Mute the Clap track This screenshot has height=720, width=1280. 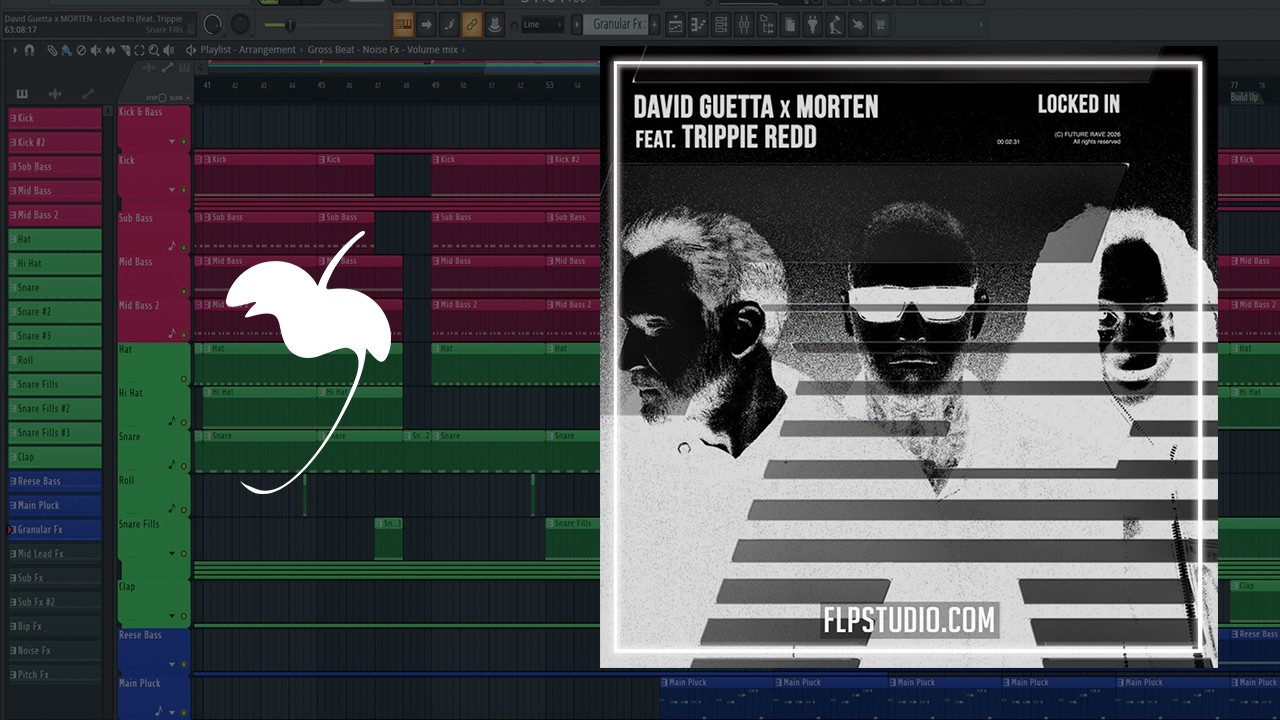click(184, 616)
